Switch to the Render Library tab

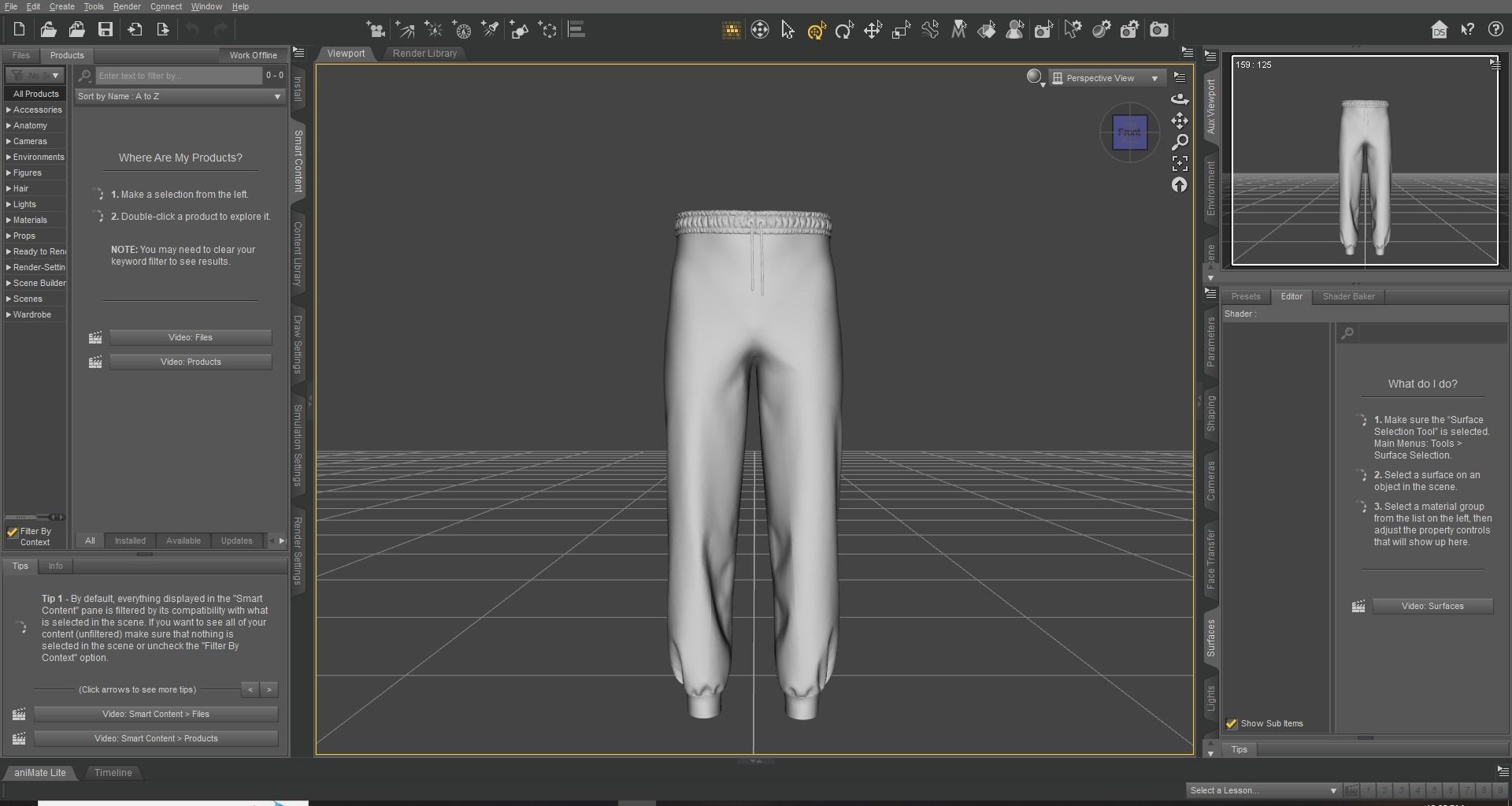coord(424,54)
